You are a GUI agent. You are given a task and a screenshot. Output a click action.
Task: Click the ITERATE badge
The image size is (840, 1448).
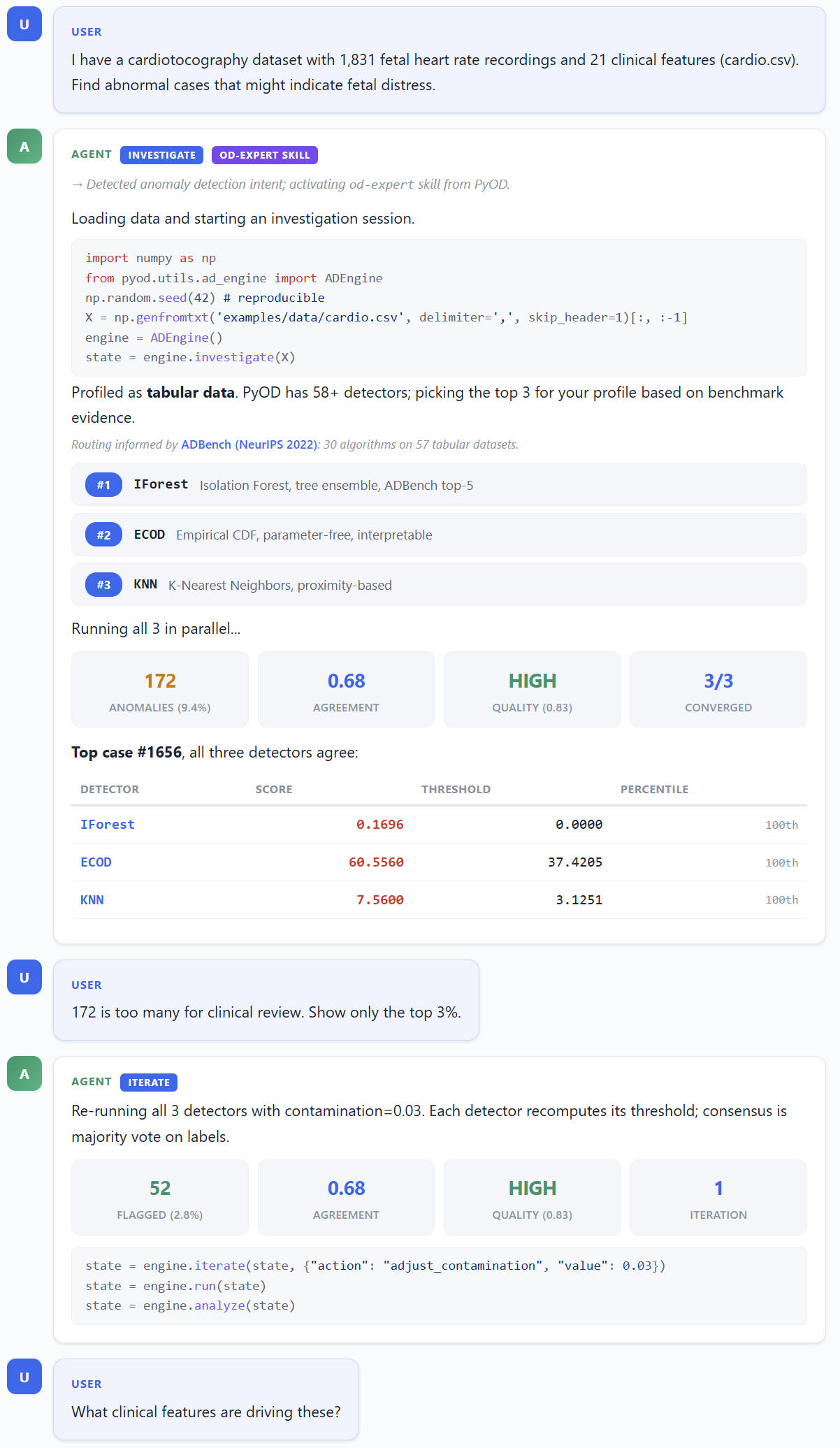[x=149, y=1083]
